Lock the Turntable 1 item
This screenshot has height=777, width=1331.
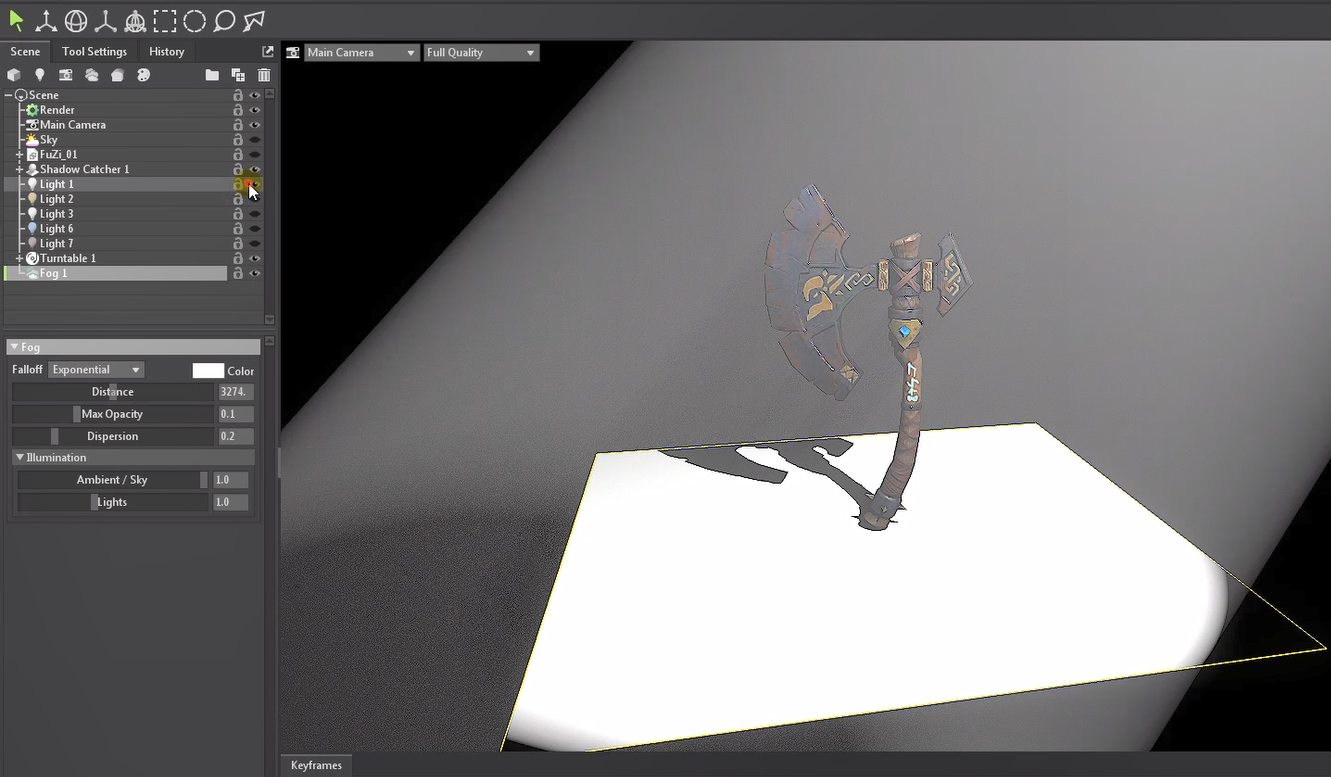(238, 258)
